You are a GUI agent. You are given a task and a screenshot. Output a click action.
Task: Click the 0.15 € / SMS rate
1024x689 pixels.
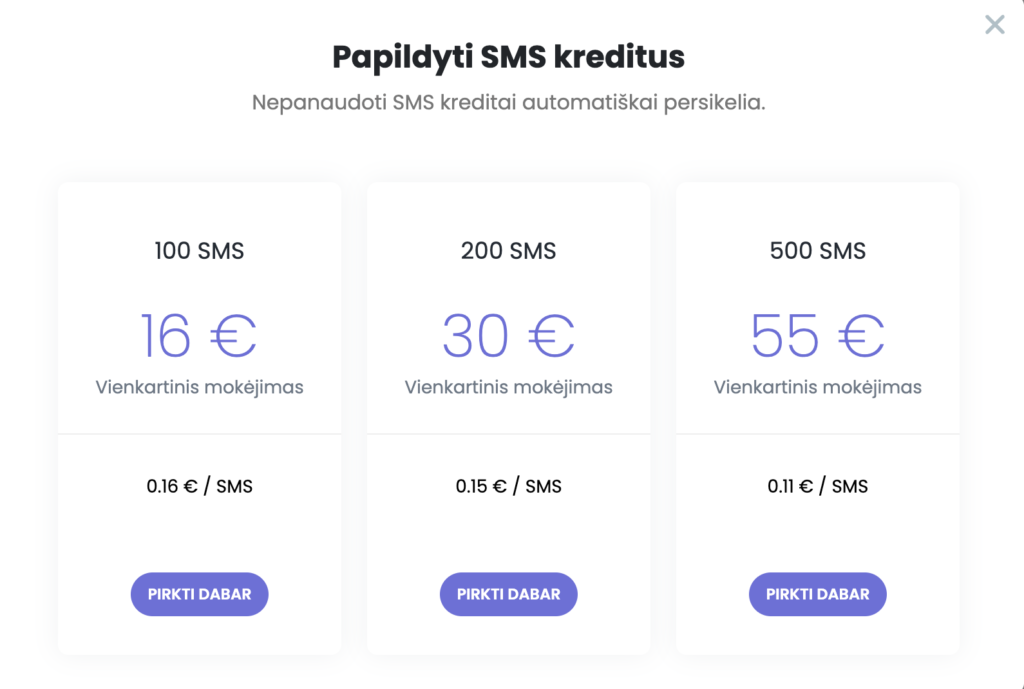click(508, 487)
